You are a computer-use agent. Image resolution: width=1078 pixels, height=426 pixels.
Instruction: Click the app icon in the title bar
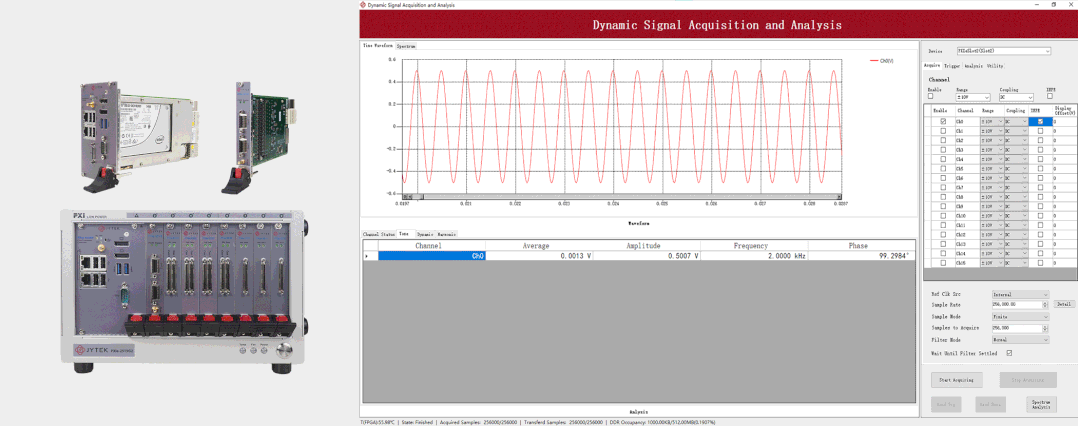pos(364,4)
